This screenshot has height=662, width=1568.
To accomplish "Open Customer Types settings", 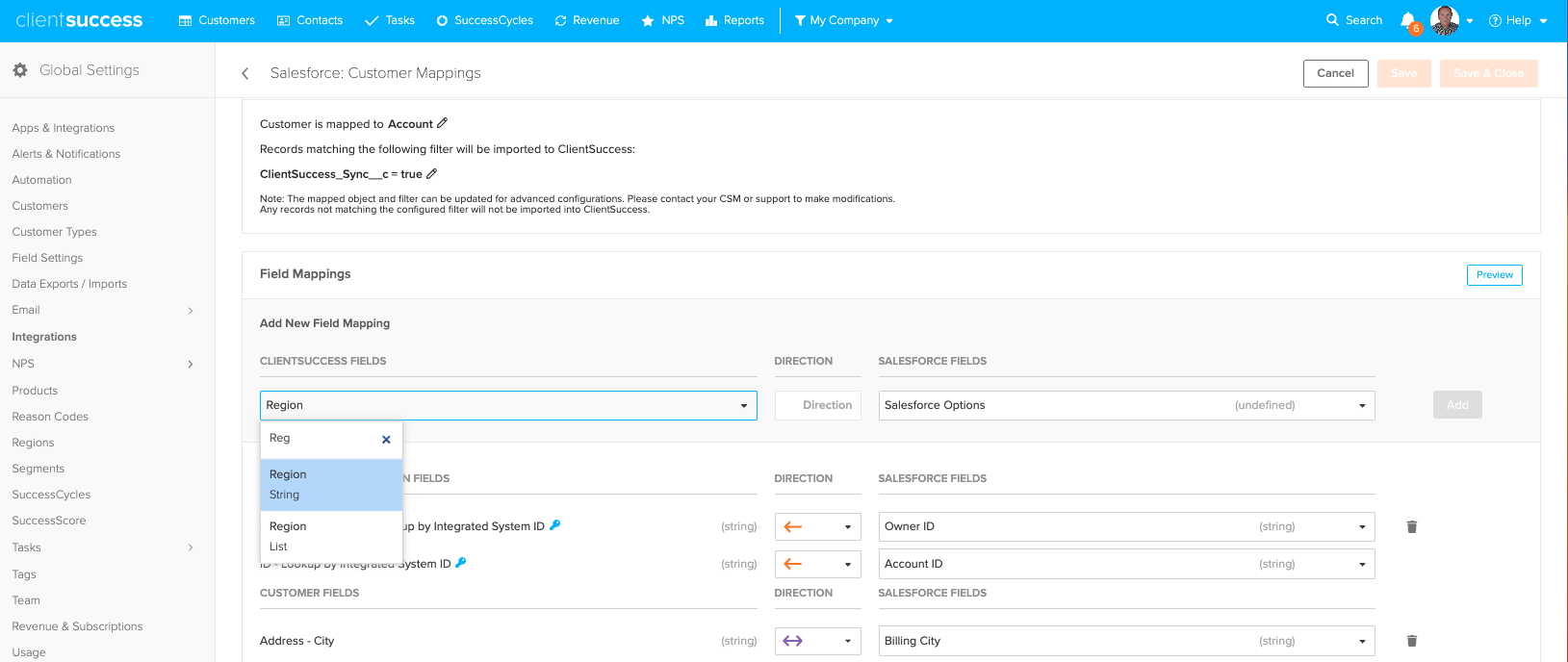I will pyautogui.click(x=54, y=232).
